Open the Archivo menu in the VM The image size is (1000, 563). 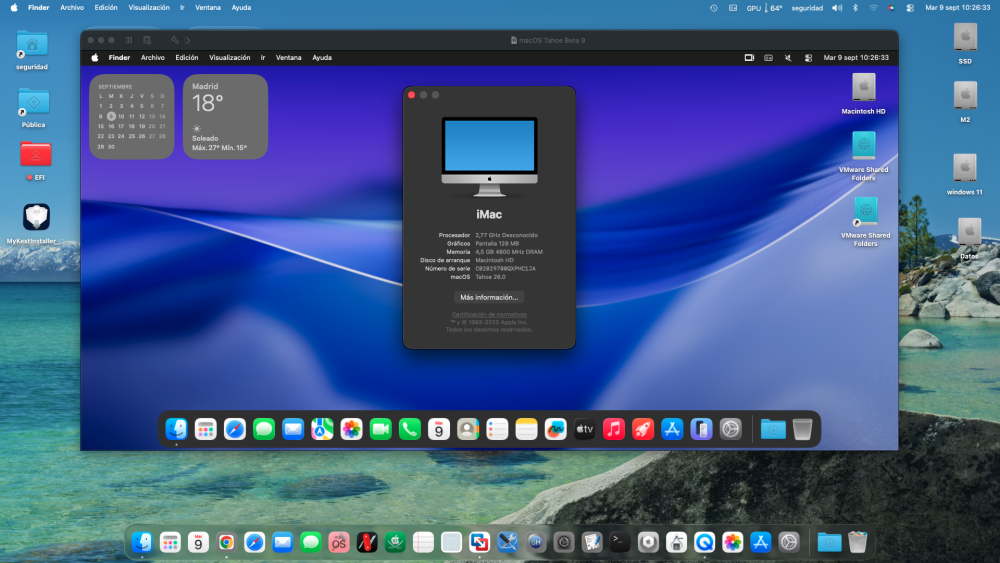tap(152, 57)
